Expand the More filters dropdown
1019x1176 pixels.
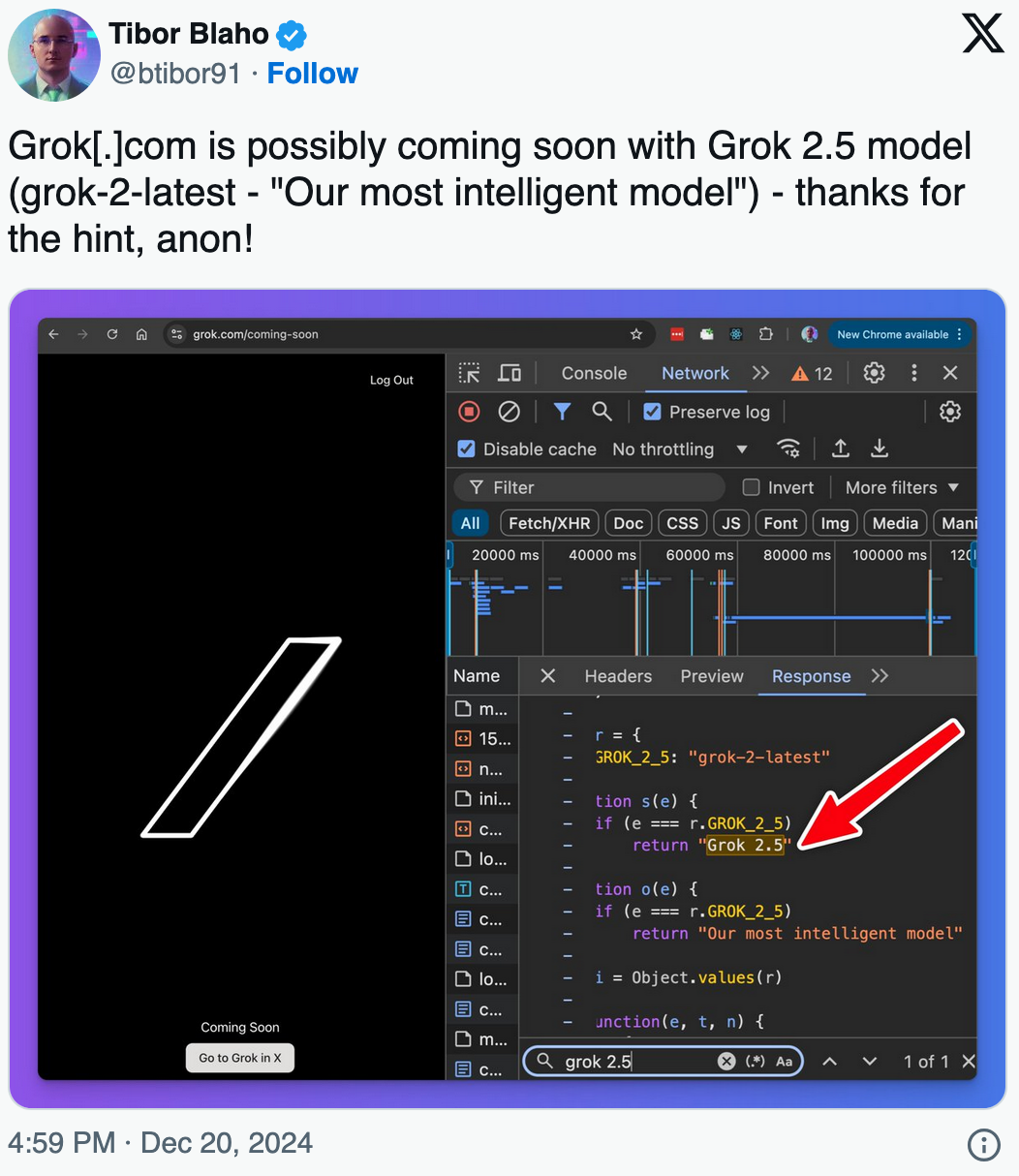[x=902, y=487]
